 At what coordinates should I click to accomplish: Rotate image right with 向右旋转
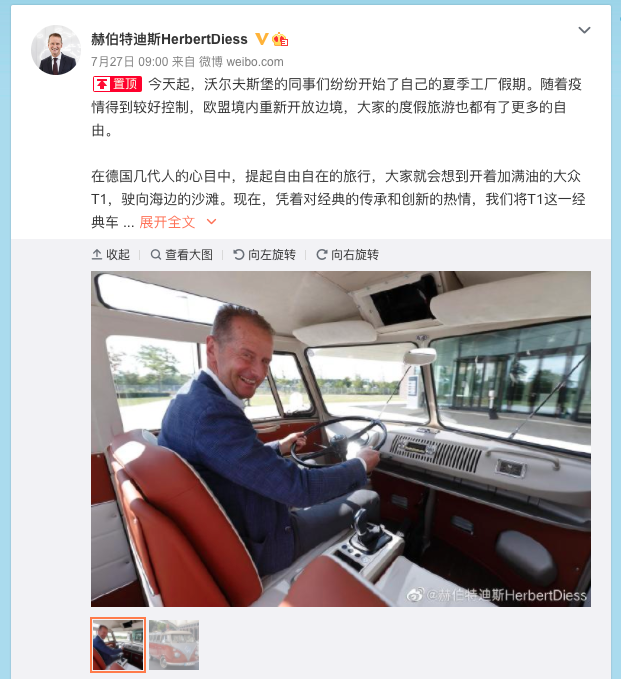(x=347, y=255)
